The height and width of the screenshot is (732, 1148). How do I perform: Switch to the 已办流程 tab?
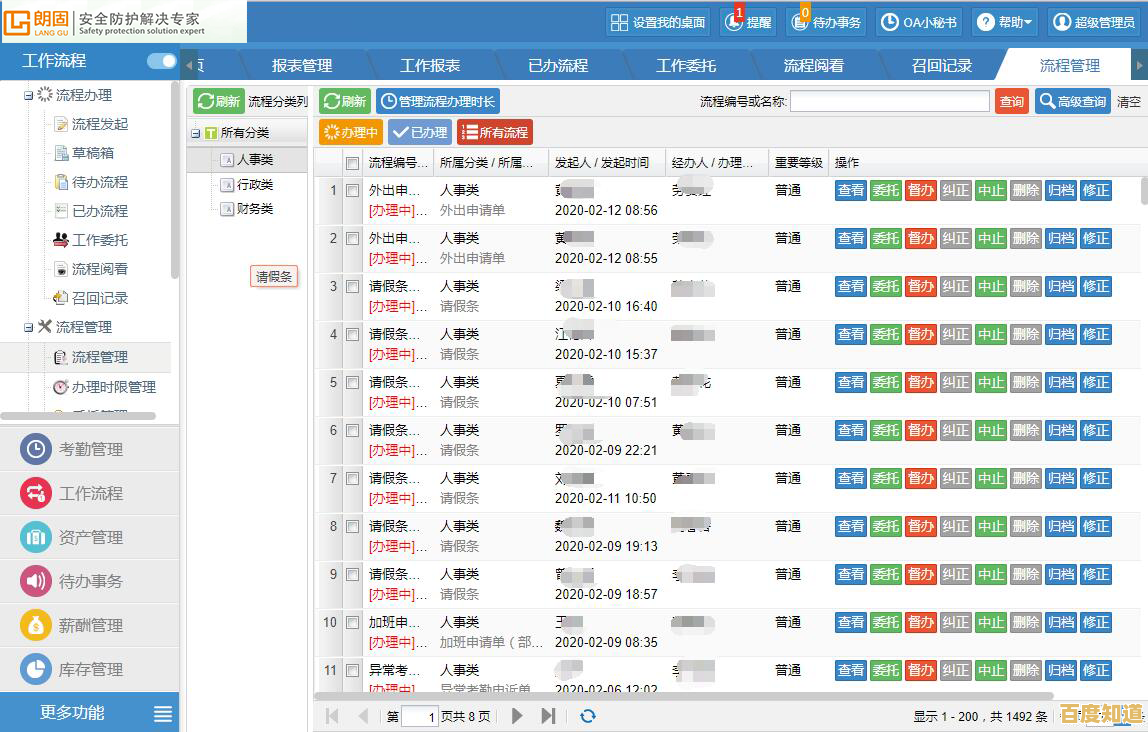point(558,64)
